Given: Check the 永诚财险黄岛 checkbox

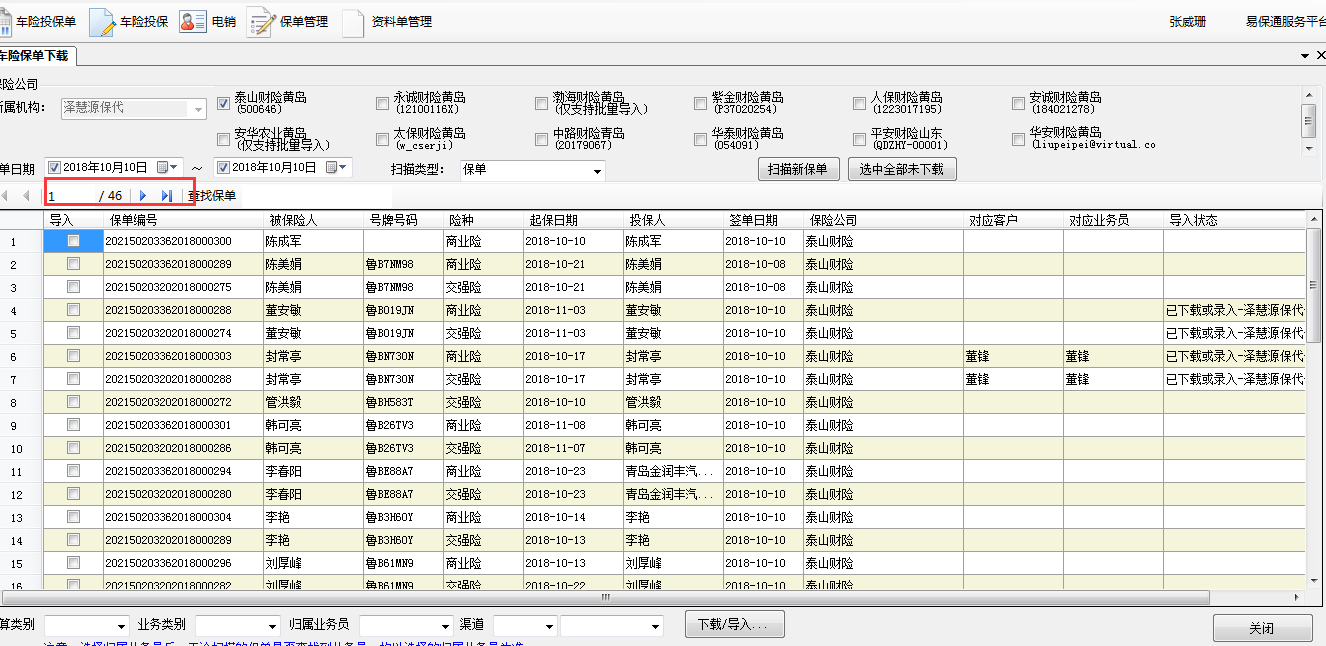Looking at the screenshot, I should tap(382, 103).
